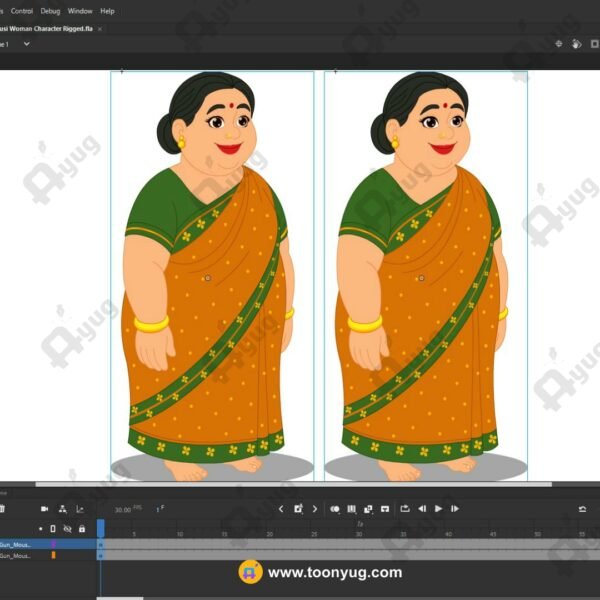Screen dimensions: 600x600
Task: Open the Control menu
Action: coord(22,11)
